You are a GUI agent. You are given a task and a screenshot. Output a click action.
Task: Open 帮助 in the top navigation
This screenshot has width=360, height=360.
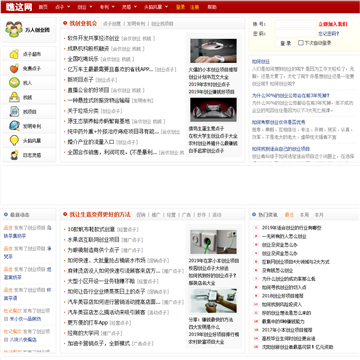point(212,7)
